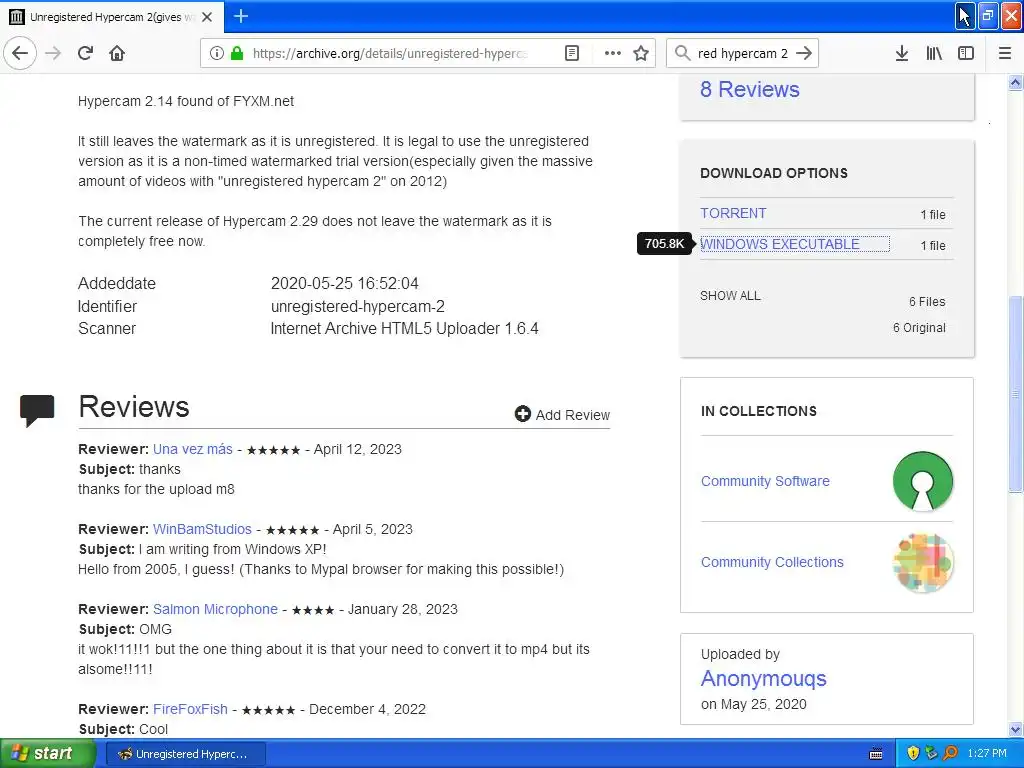Click the Reviews speech bubble icon
1024x768 pixels.
(x=37, y=410)
